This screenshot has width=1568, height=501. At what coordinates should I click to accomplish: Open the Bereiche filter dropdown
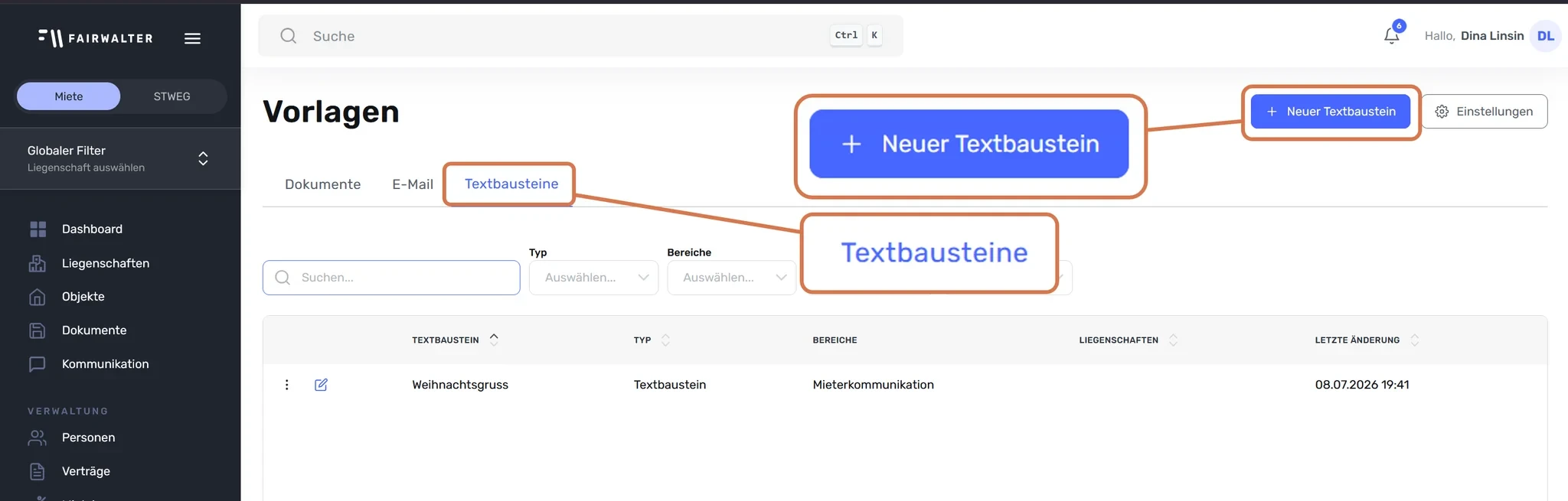tap(731, 278)
